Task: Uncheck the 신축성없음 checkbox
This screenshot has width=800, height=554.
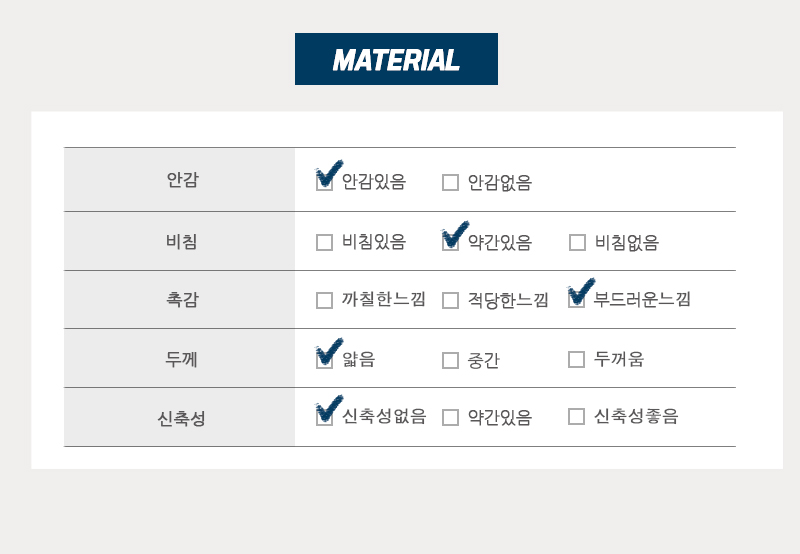Action: click(324, 417)
